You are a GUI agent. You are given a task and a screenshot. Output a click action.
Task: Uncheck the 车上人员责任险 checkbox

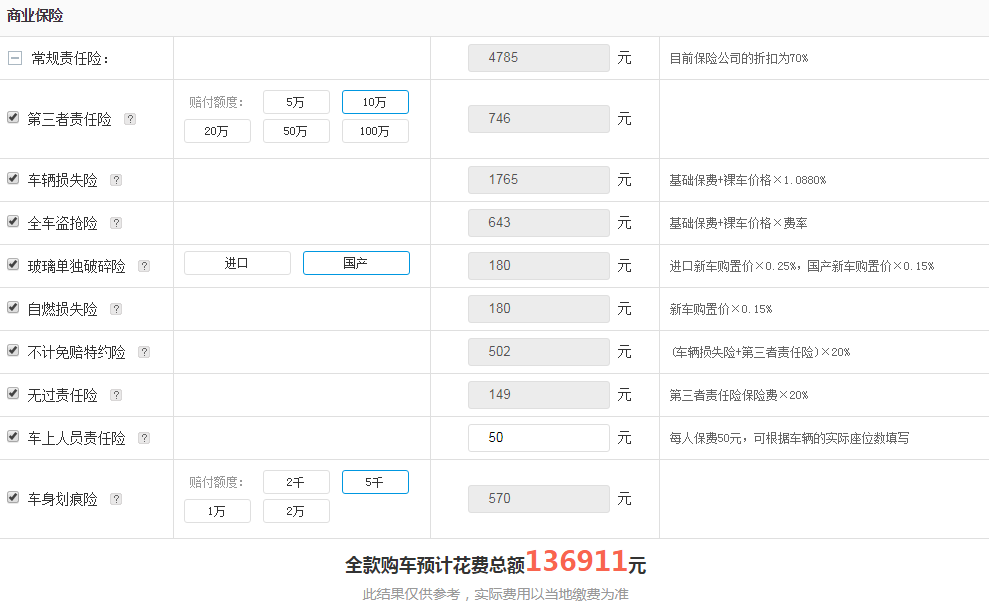pyautogui.click(x=13, y=436)
